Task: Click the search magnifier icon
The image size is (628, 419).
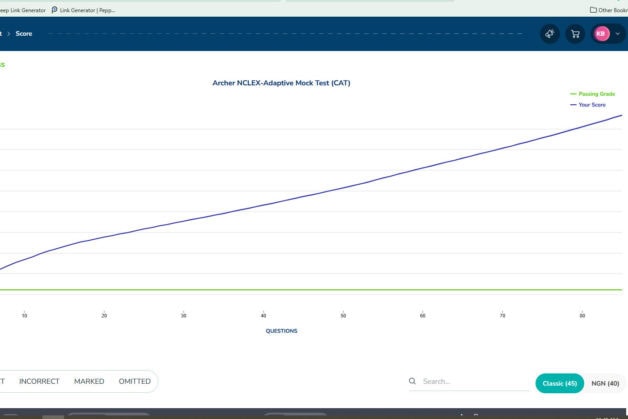Action: pyautogui.click(x=412, y=381)
